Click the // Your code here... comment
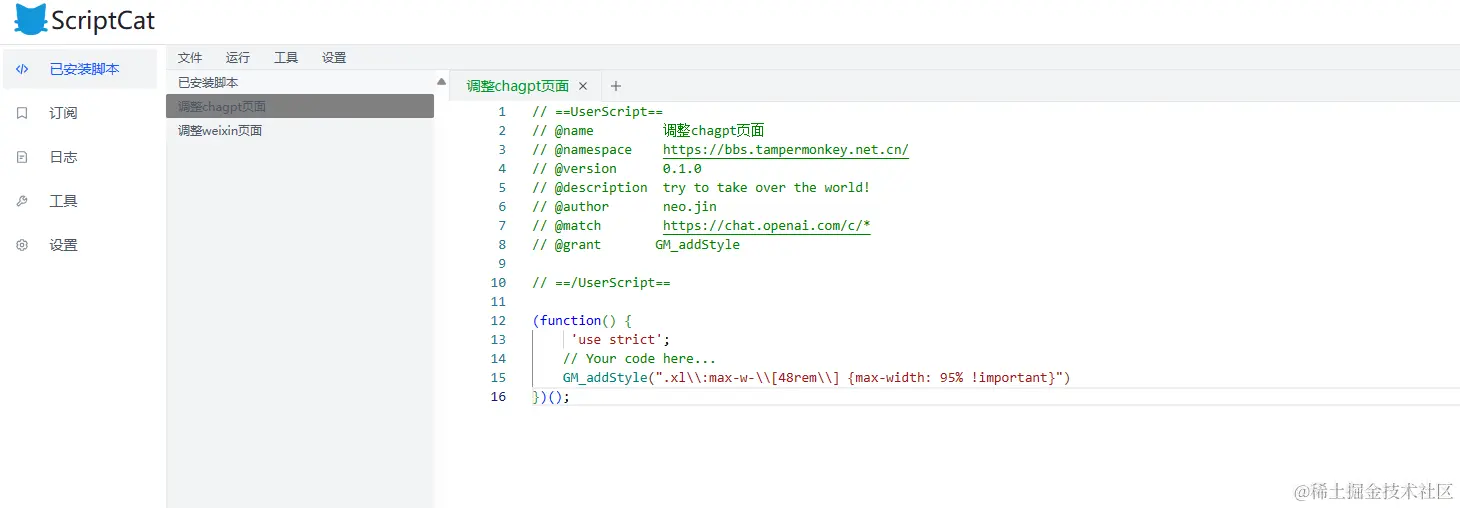Screen dimensions: 1460x508 click(639, 359)
